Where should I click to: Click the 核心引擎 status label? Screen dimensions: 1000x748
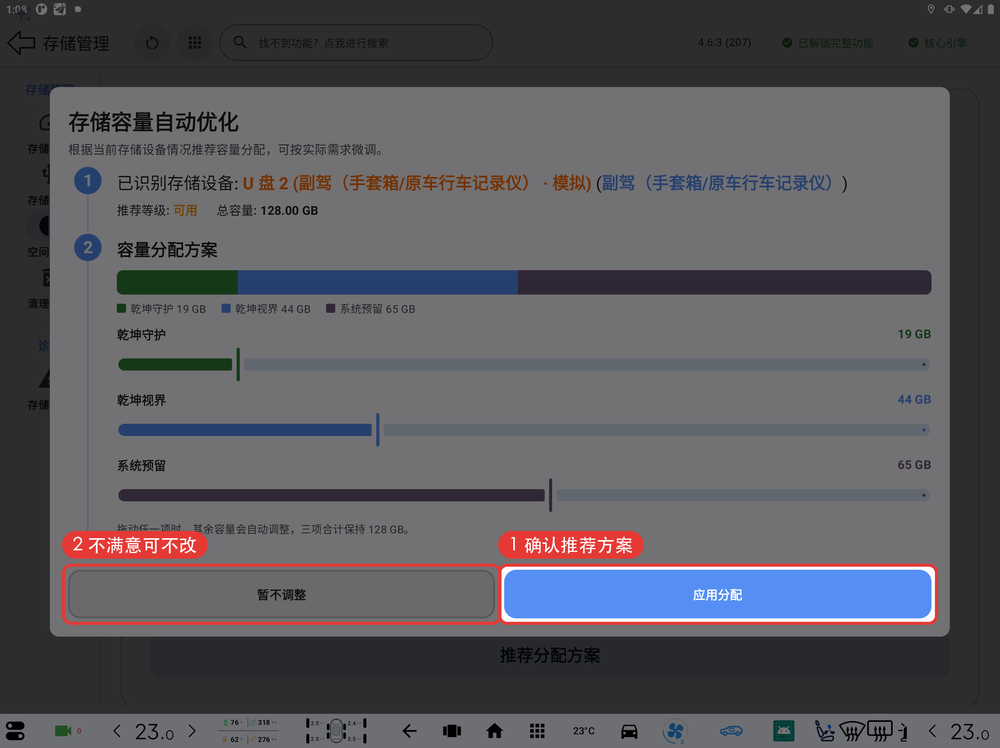(938, 43)
